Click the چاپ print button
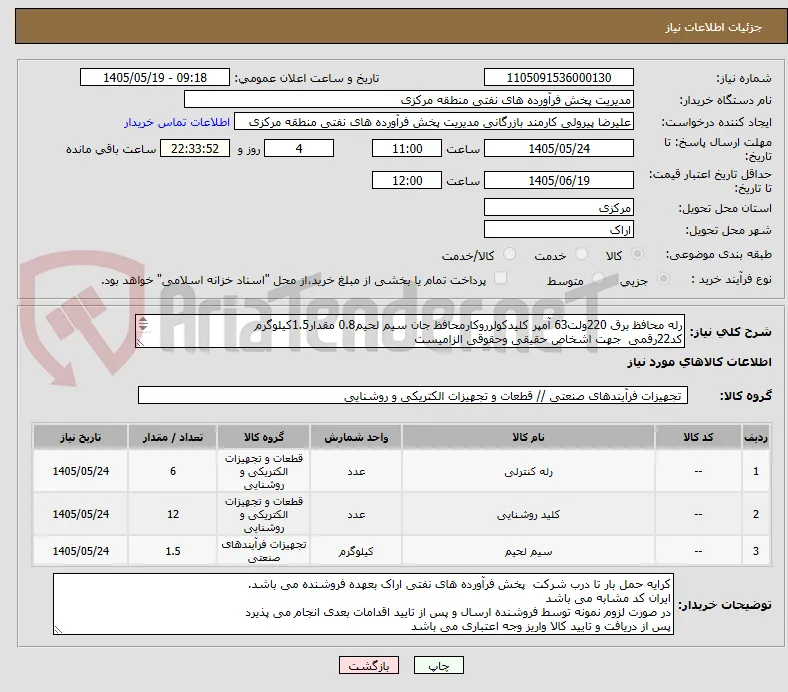This screenshot has width=788, height=692. pyautogui.click(x=438, y=665)
